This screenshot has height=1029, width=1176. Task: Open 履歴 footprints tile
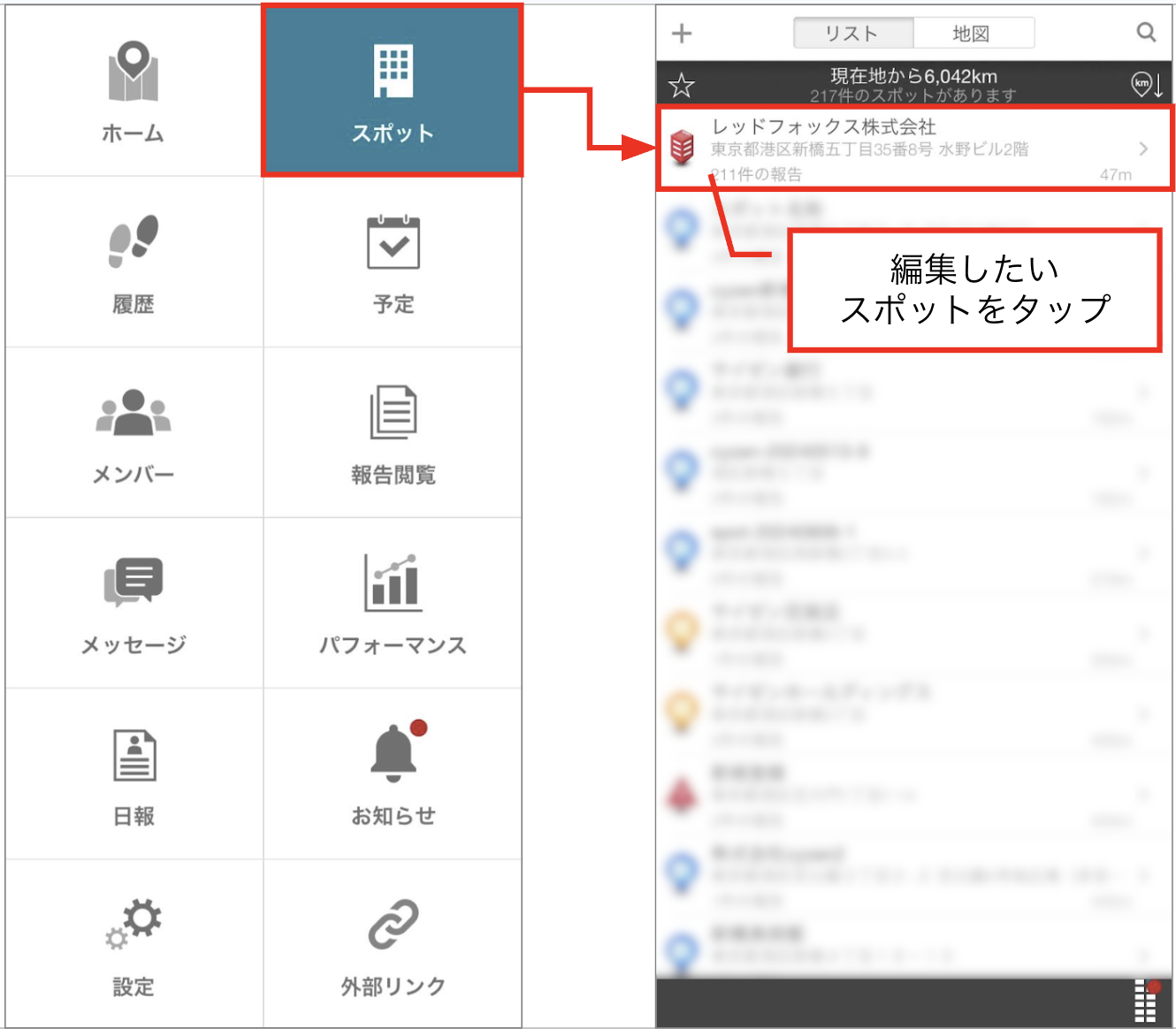pos(134,262)
